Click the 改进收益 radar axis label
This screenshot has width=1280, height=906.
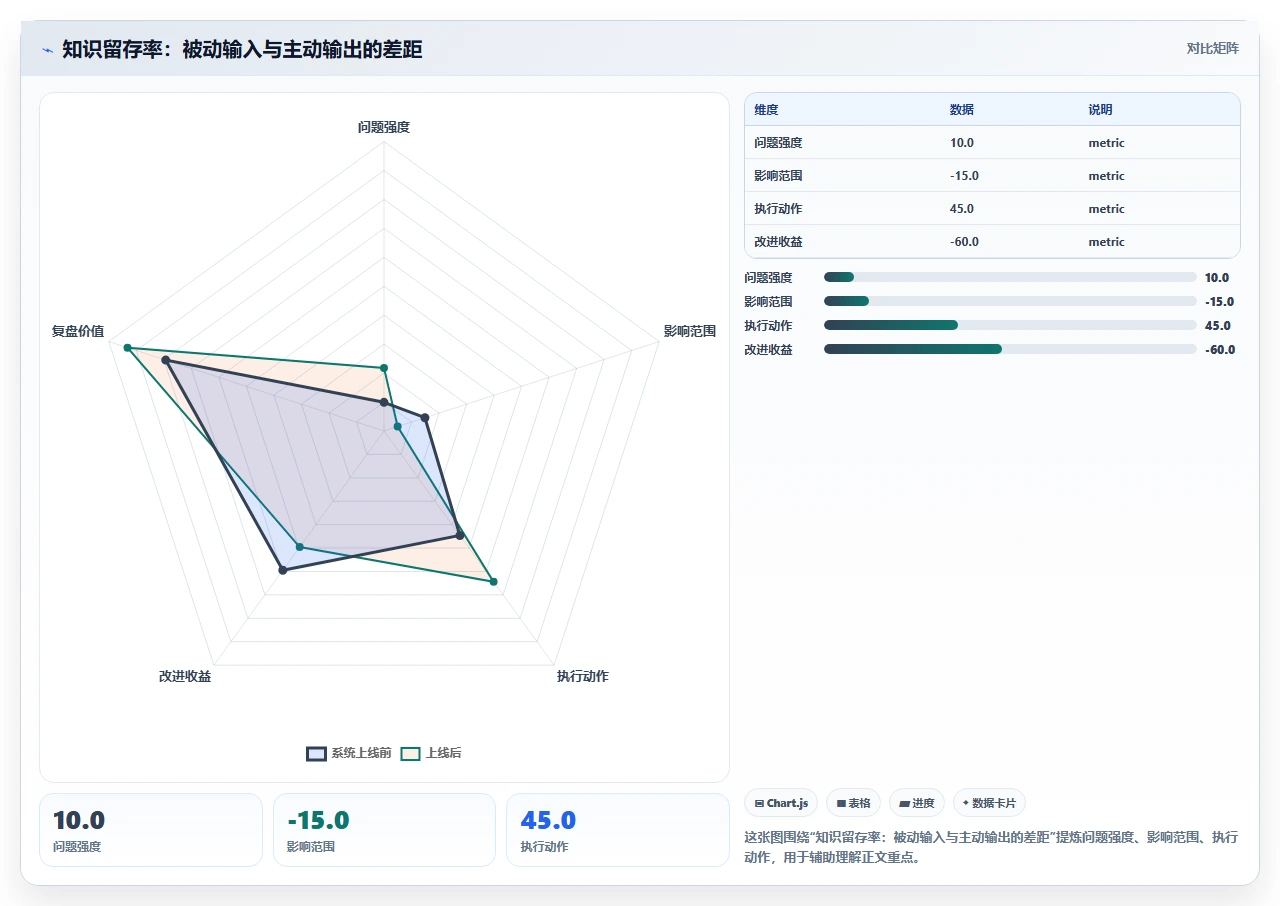[185, 677]
